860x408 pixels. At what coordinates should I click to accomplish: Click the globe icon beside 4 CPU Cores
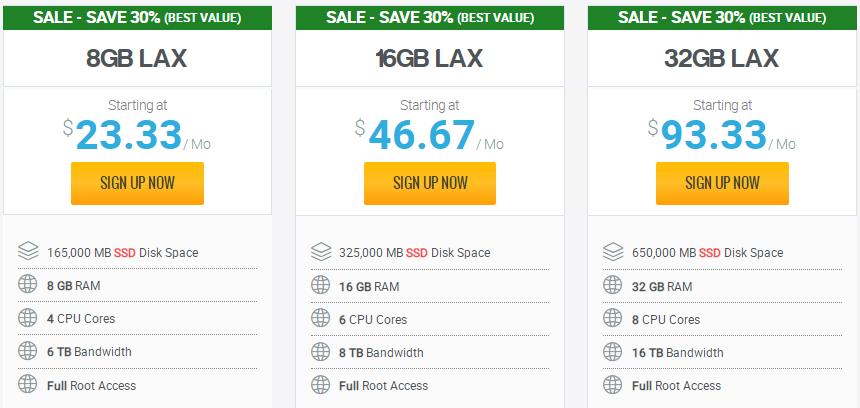28,318
